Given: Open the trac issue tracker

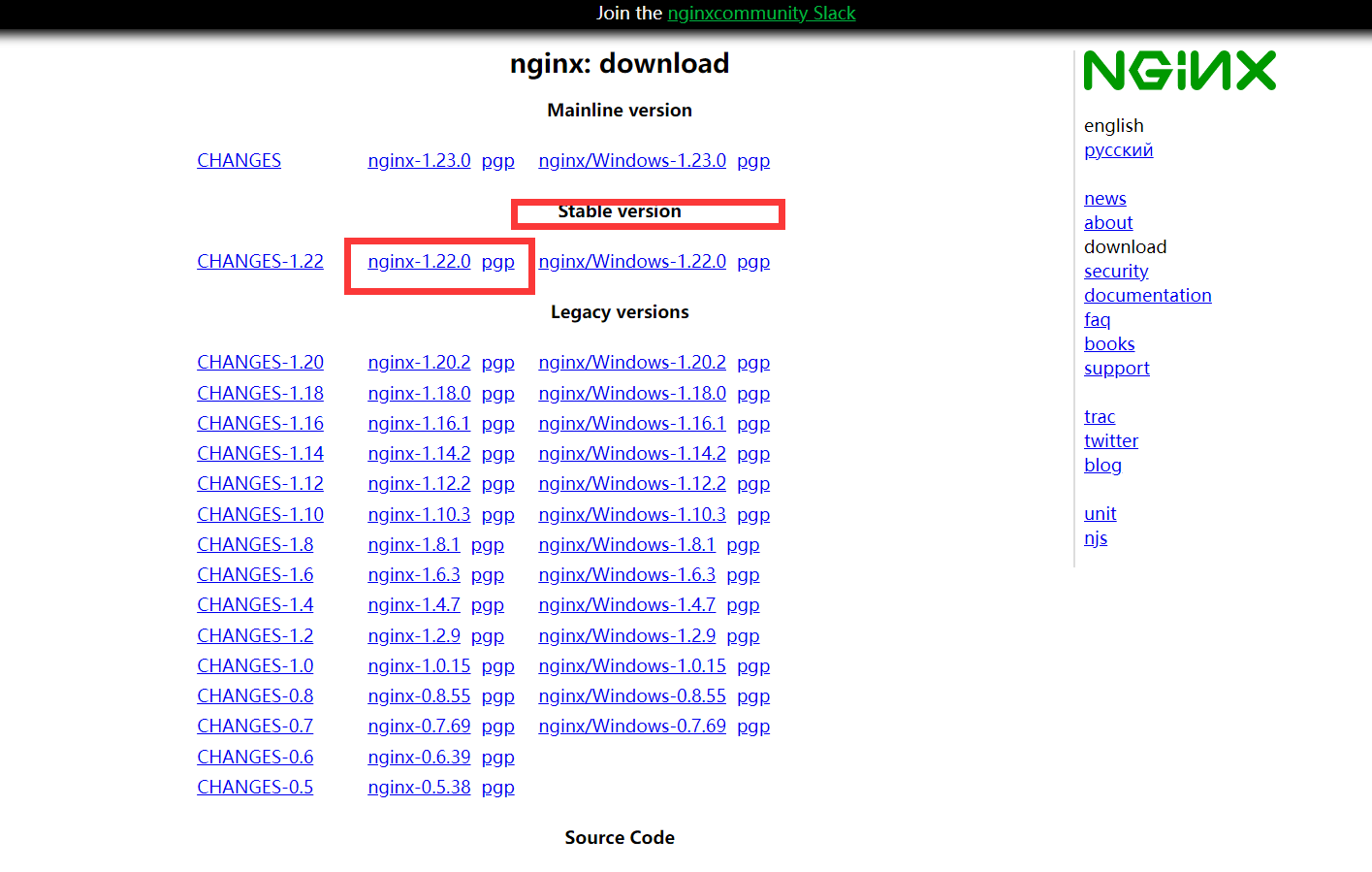Looking at the screenshot, I should tap(1100, 416).
